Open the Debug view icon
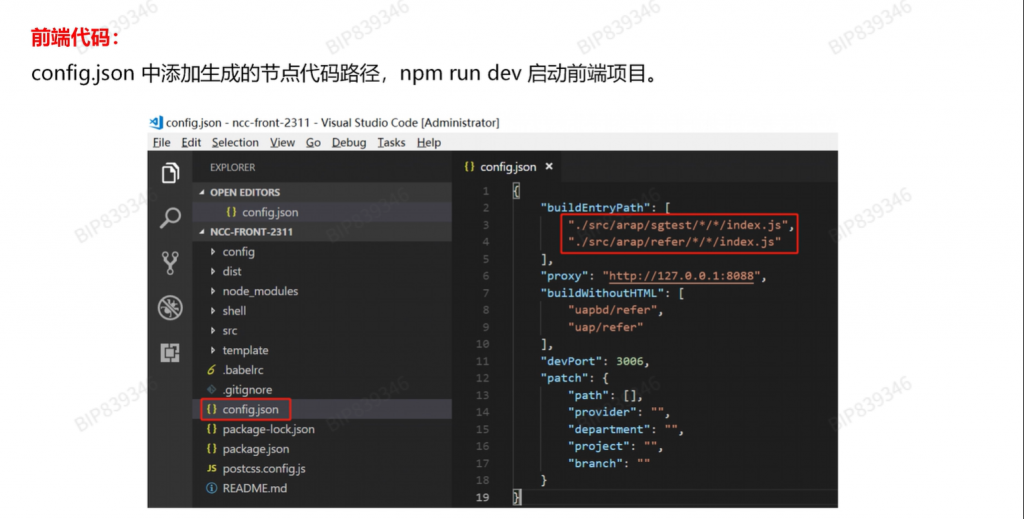This screenshot has height=519, width=1024. pyautogui.click(x=170, y=307)
